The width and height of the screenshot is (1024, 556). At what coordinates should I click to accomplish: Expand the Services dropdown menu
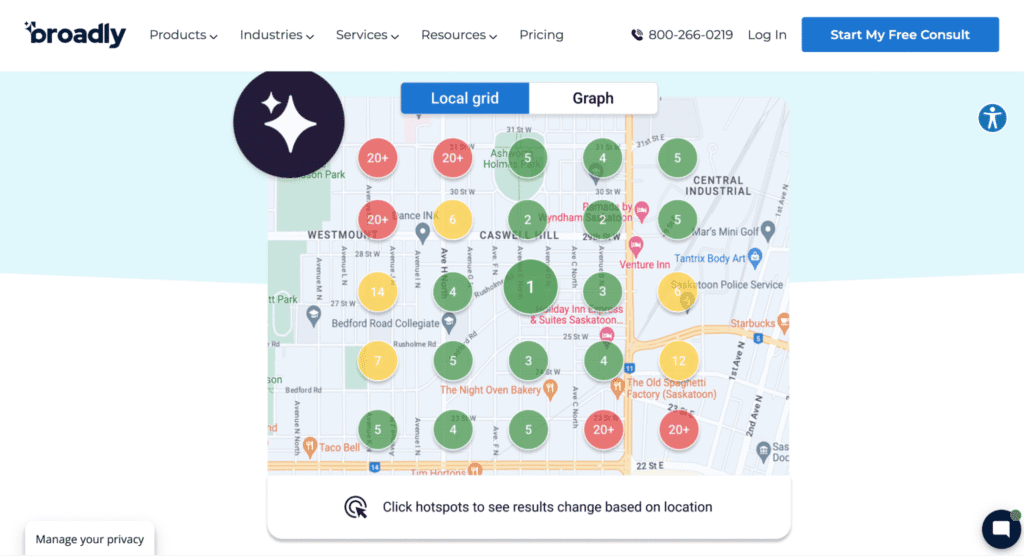pyautogui.click(x=367, y=35)
